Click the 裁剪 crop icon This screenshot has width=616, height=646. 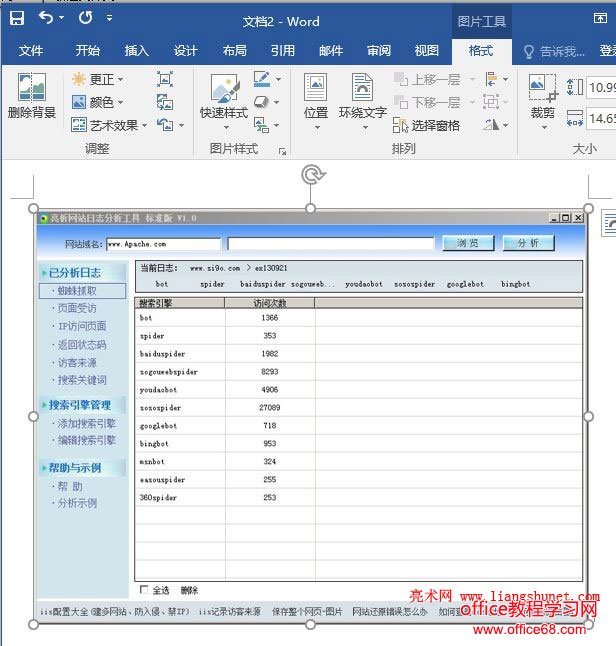point(543,88)
